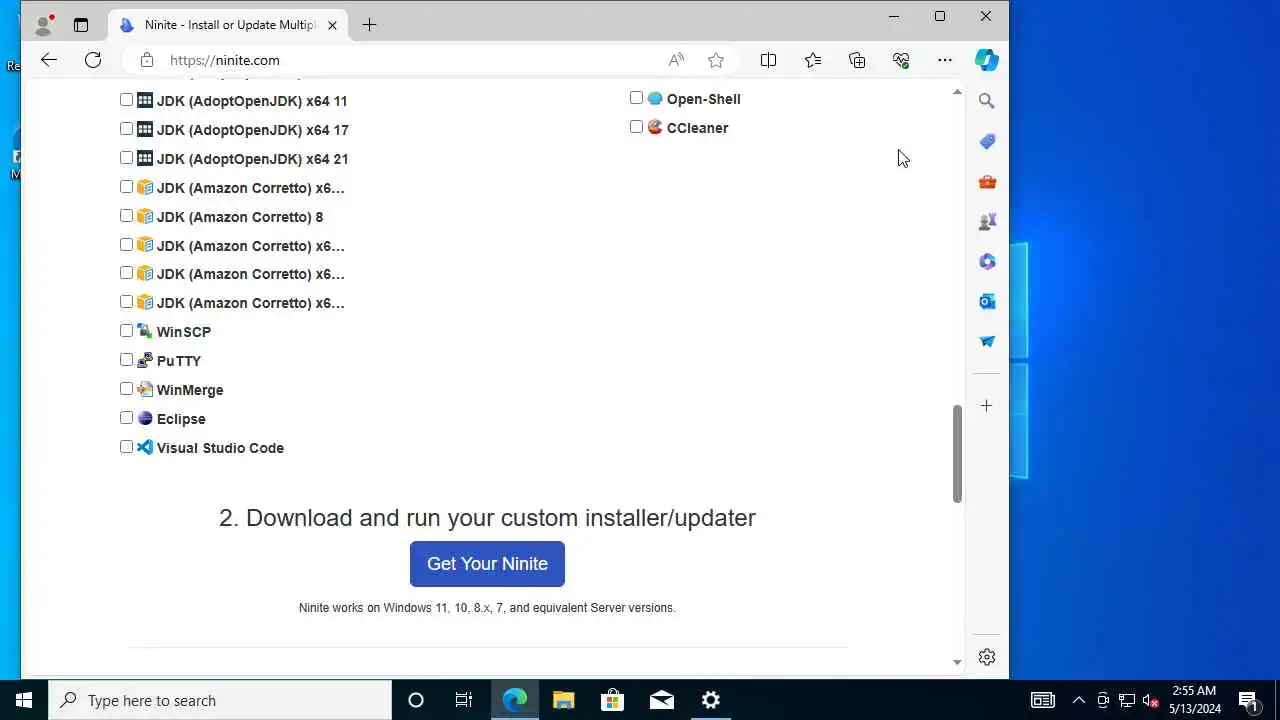Viewport: 1280px width, 720px height.
Task: Open the Copilot sidebar icon
Action: [987, 60]
